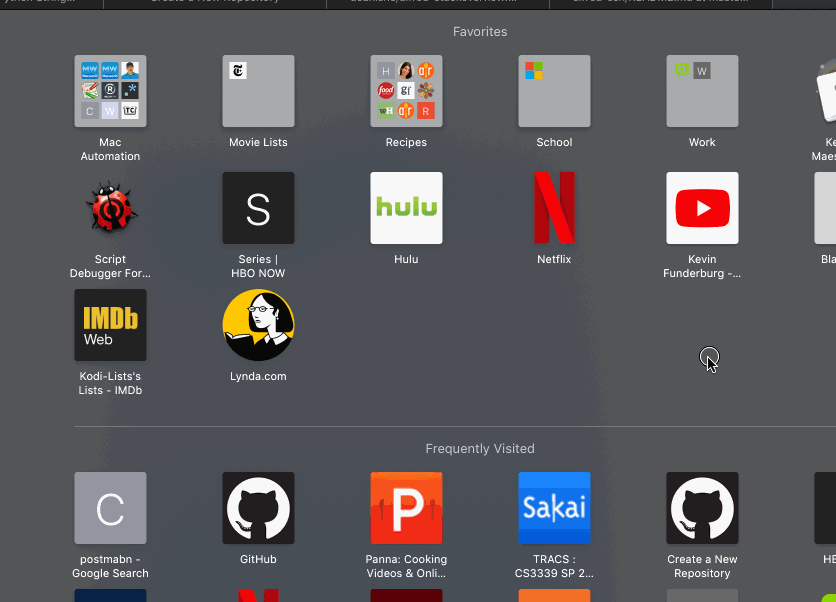Open the TRACS Sakai site tile
Screen dimensions: 836x602
(x=554, y=508)
